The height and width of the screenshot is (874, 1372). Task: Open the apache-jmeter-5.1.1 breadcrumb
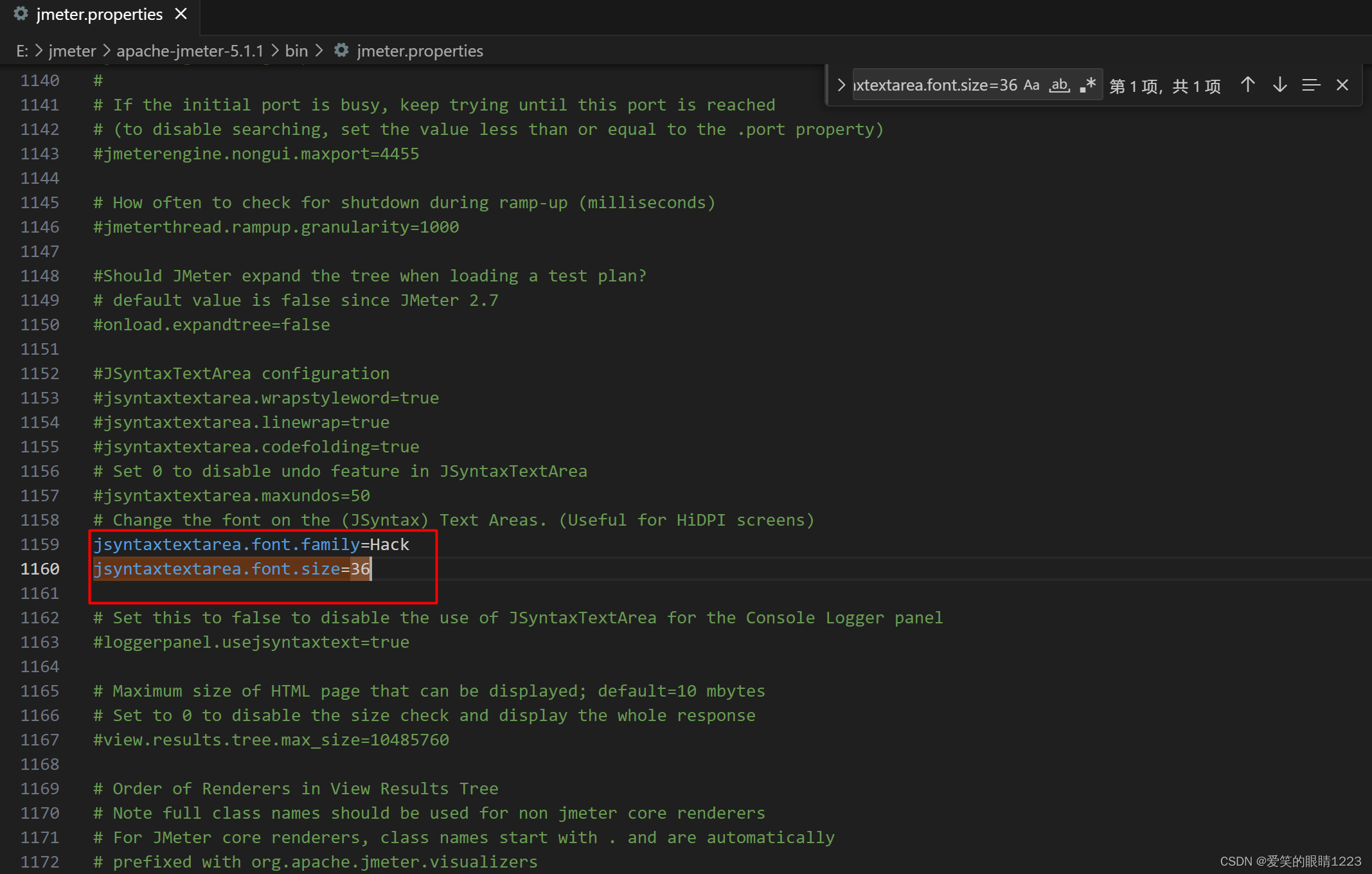[190, 51]
